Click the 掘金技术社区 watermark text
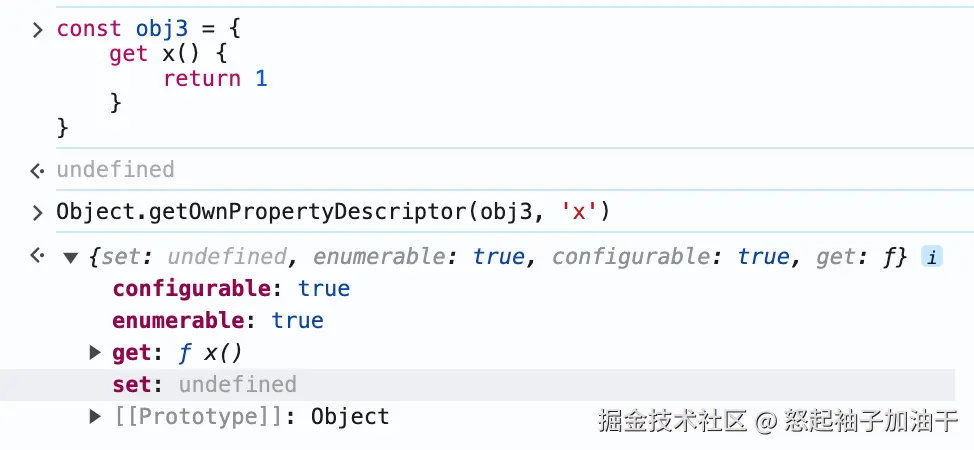Image resolution: width=974 pixels, height=450 pixels. point(672,421)
